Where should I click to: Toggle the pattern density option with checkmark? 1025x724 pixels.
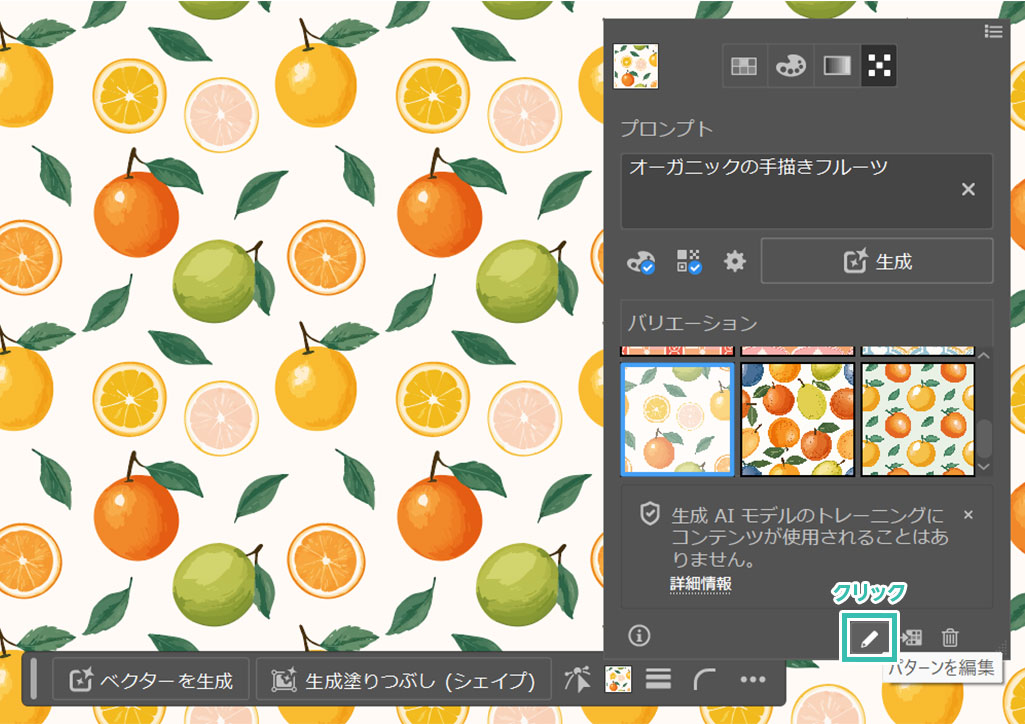[x=689, y=262]
